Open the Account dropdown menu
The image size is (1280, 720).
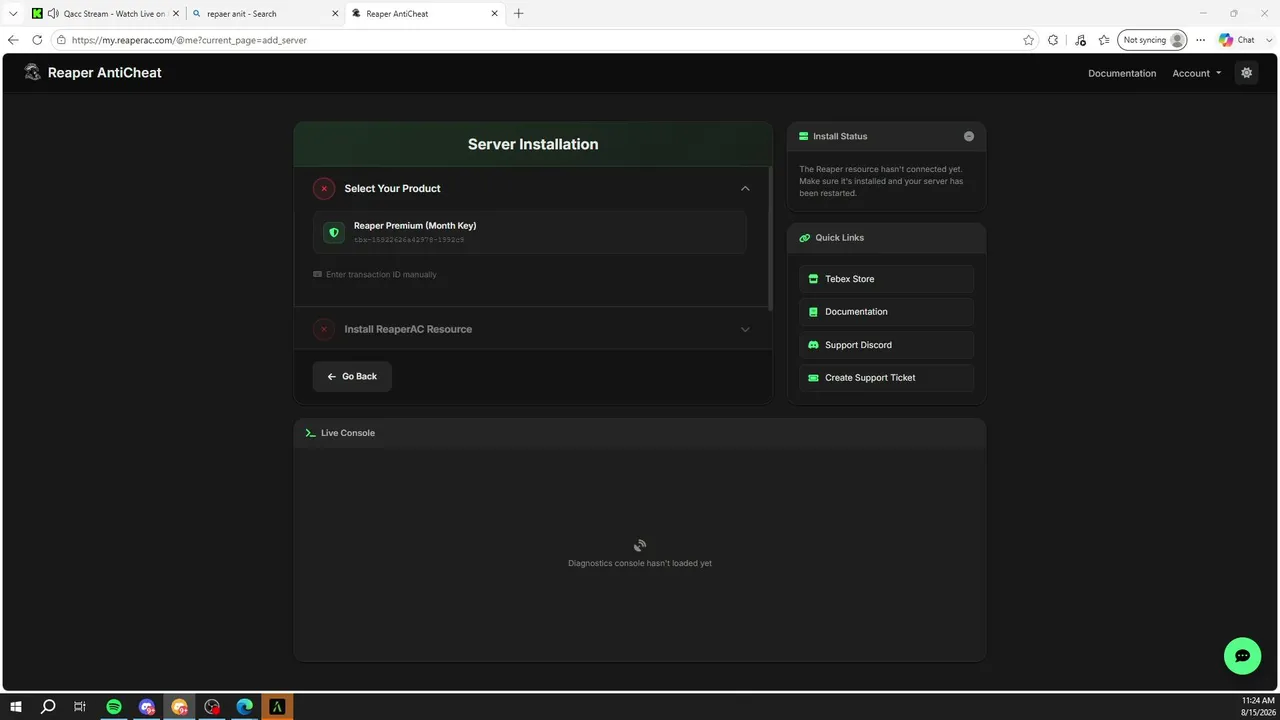click(x=1197, y=73)
